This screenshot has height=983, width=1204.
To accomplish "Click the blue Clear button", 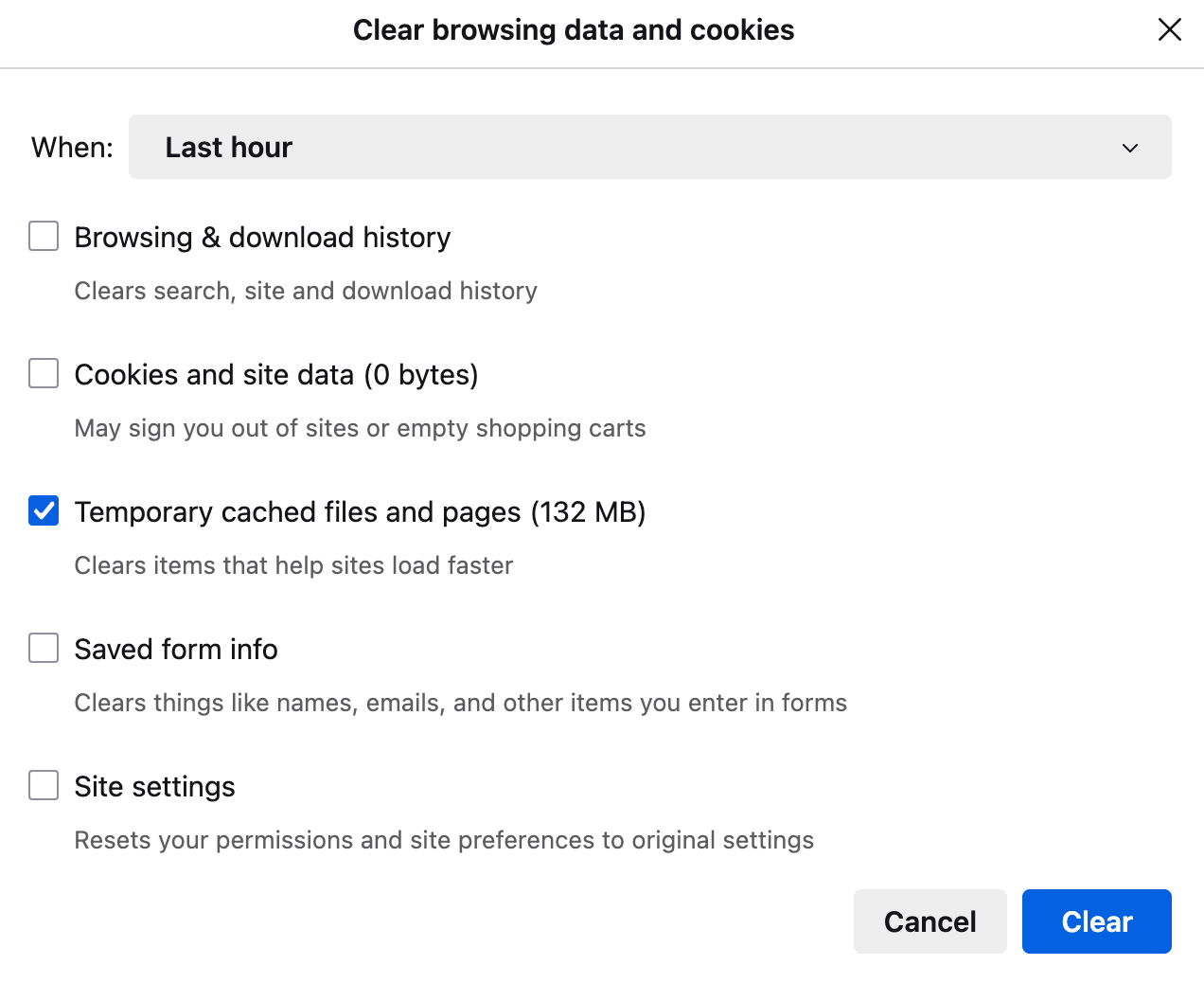I will [1096, 921].
